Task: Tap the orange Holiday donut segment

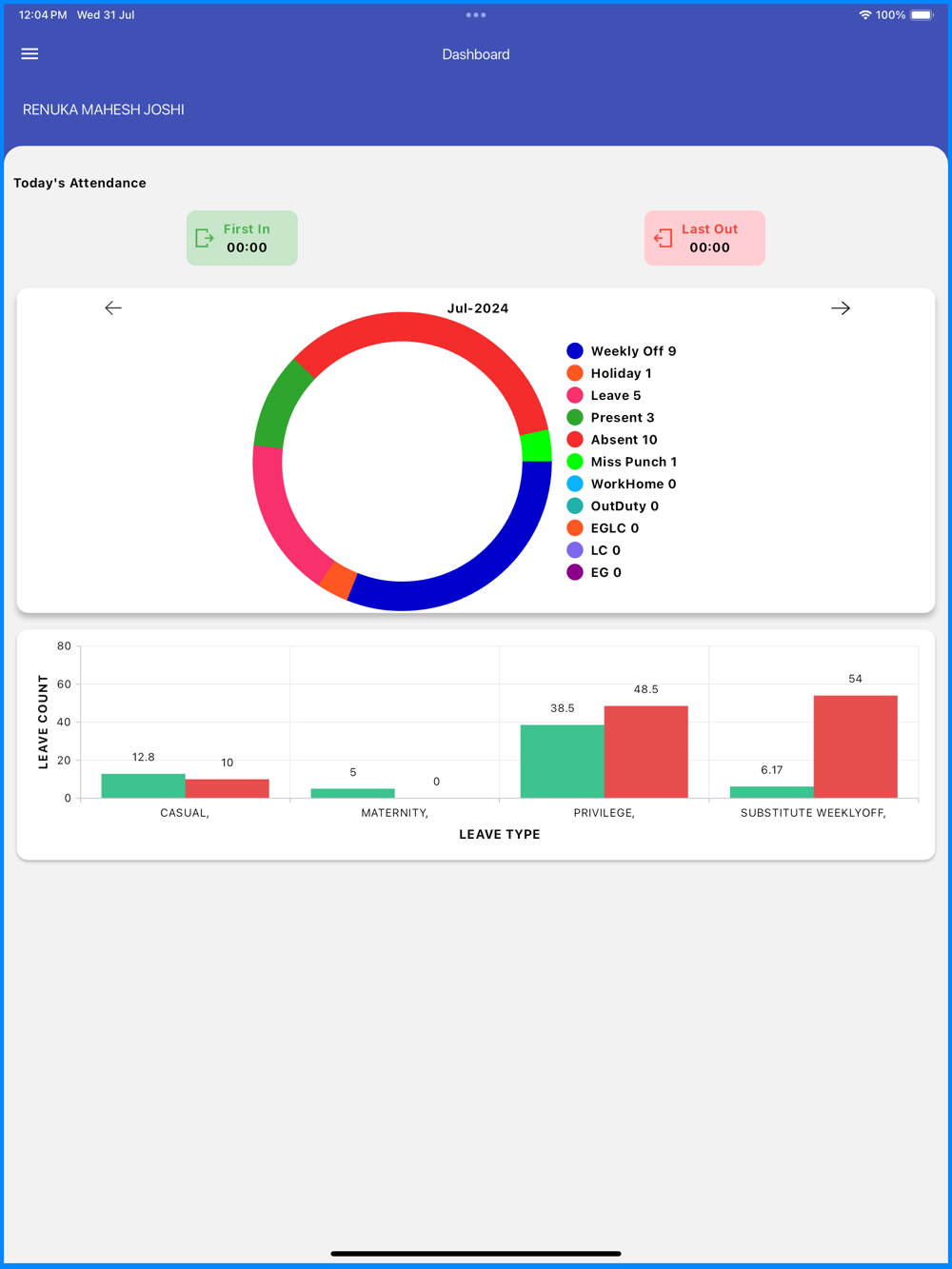Action: [337, 581]
